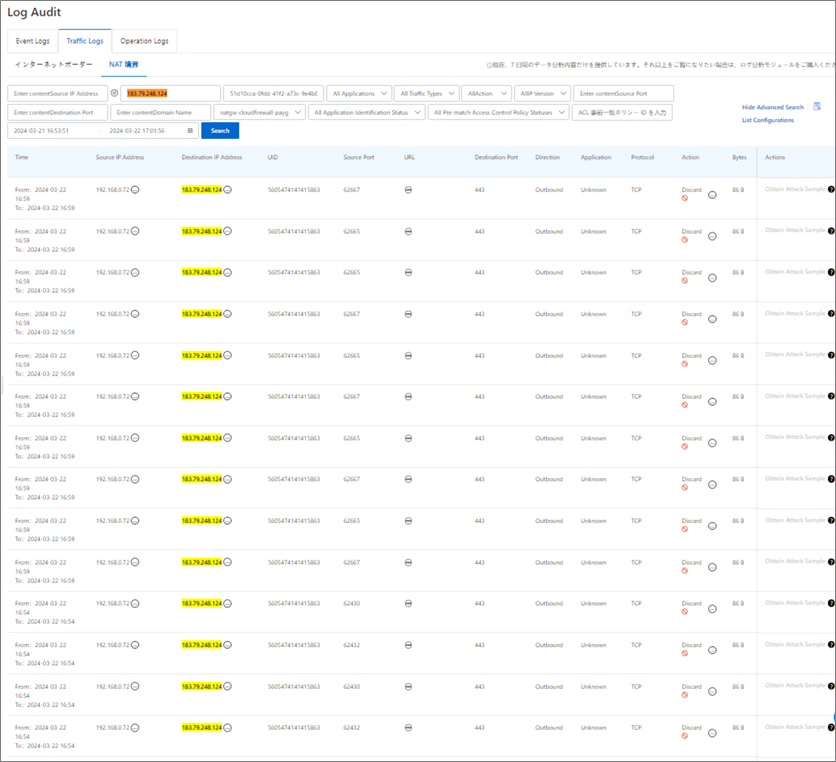Click the help icon beside first Obtain Attack Sample

[x=831, y=189]
